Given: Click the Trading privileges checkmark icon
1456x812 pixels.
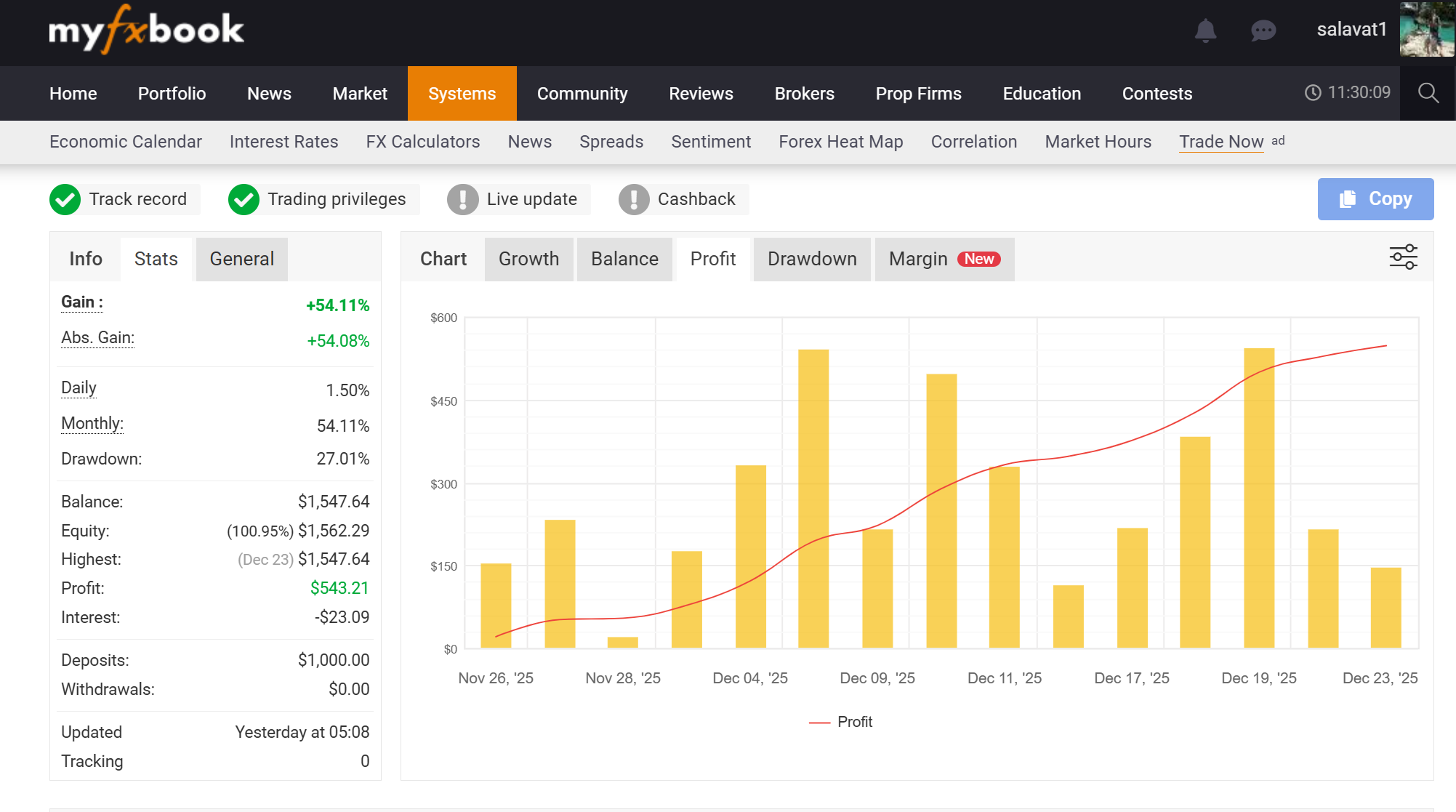Looking at the screenshot, I should pyautogui.click(x=244, y=199).
